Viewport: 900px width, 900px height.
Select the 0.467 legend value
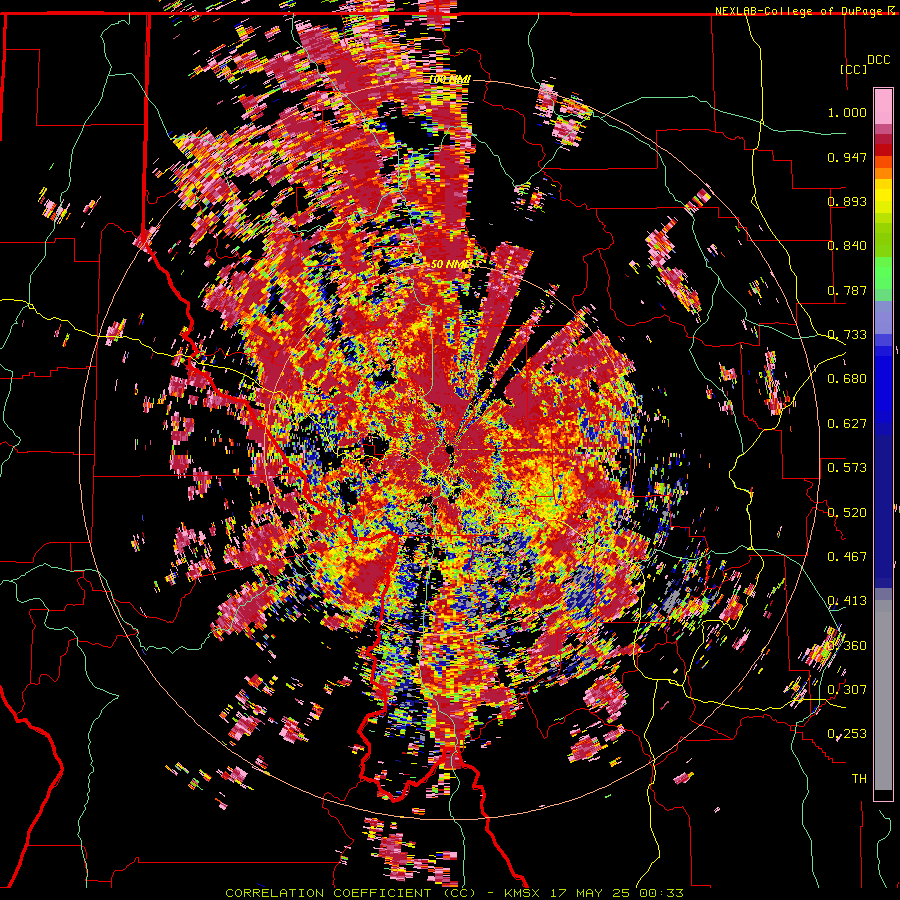click(847, 557)
